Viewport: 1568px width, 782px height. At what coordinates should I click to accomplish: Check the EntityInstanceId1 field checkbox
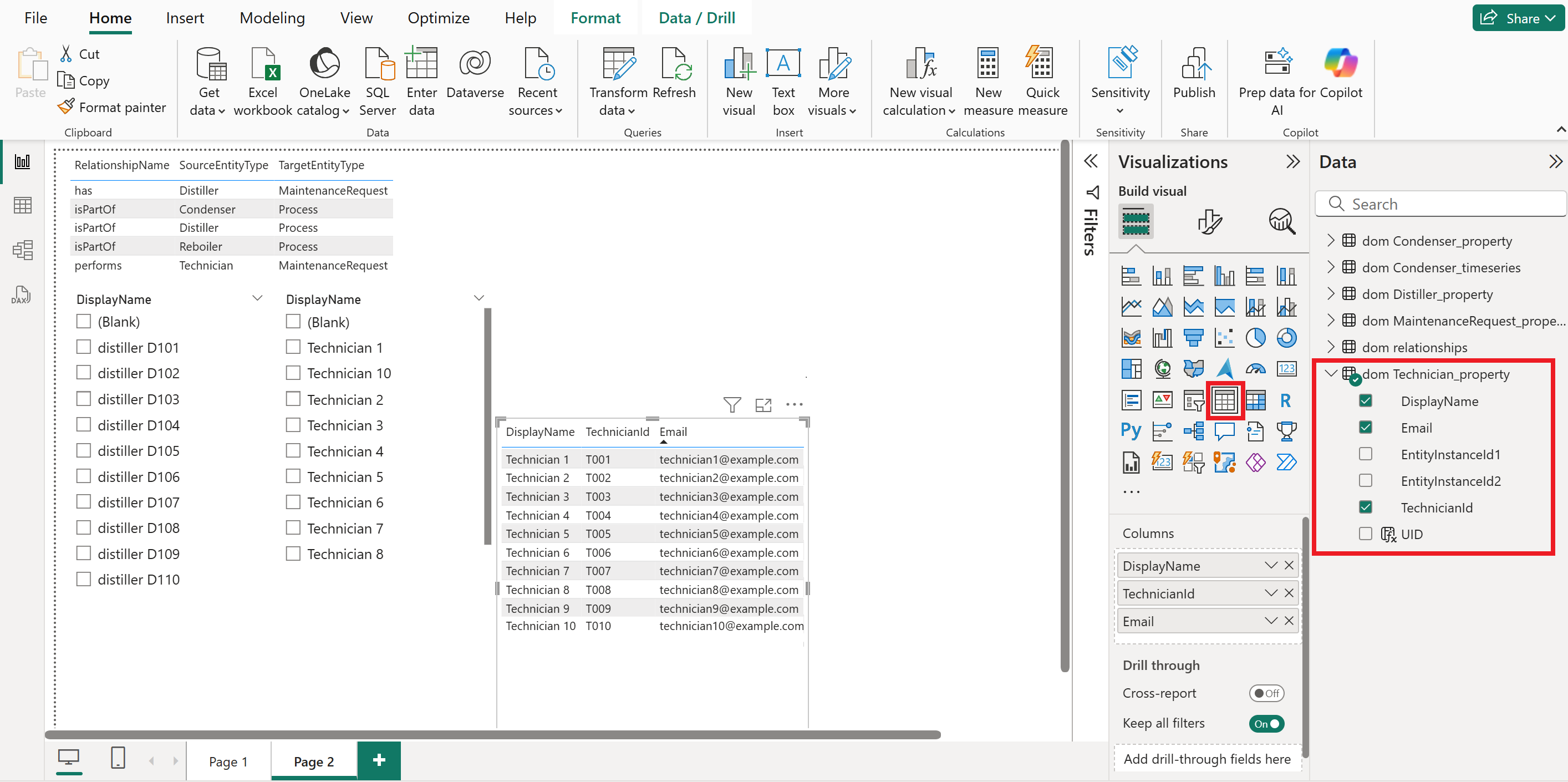pos(1365,454)
